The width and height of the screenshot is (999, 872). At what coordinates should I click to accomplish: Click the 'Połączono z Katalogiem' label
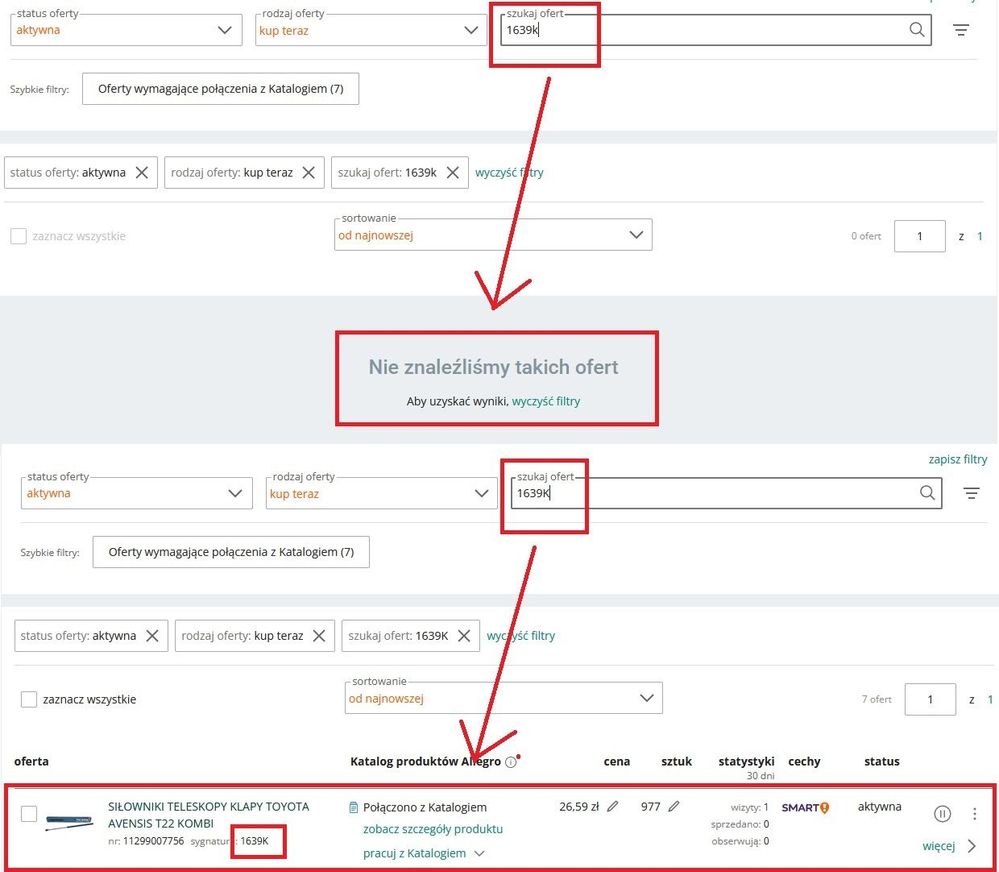tap(425, 808)
